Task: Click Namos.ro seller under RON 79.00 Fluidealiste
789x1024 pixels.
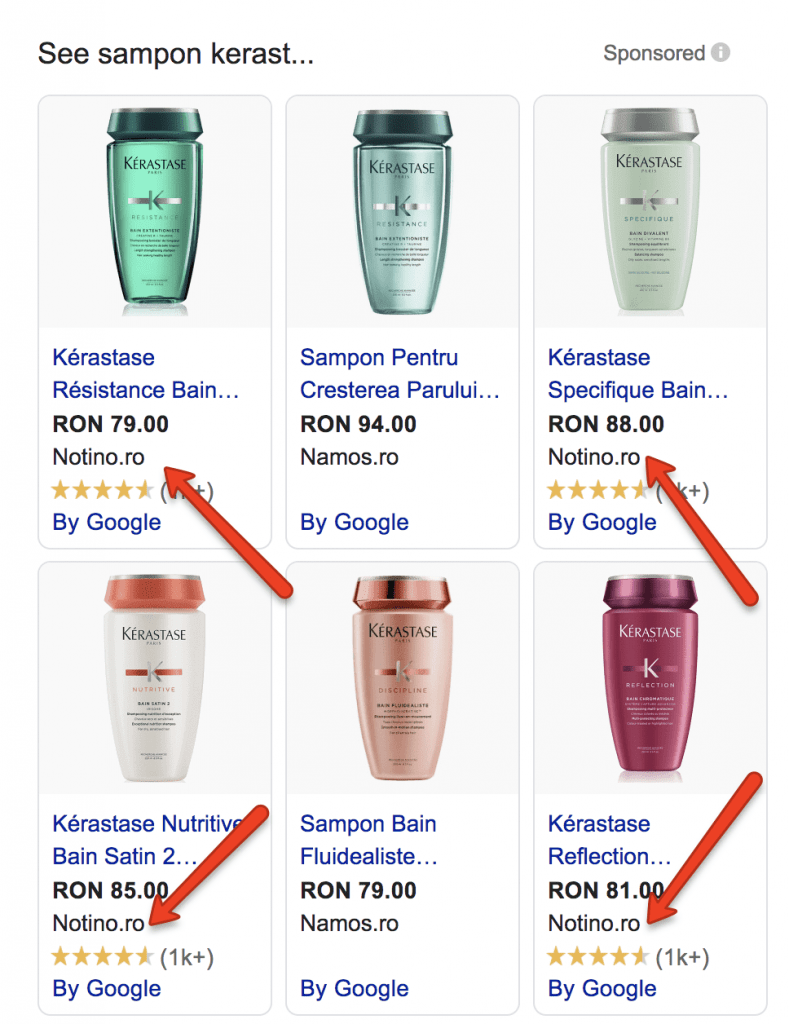Action: coord(349,923)
